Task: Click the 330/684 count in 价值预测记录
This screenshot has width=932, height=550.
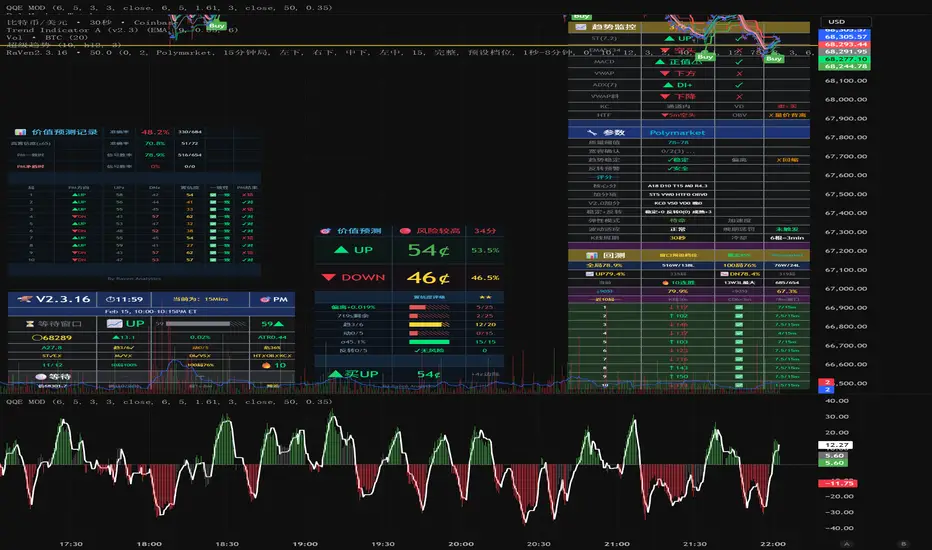Action: pyautogui.click(x=190, y=132)
